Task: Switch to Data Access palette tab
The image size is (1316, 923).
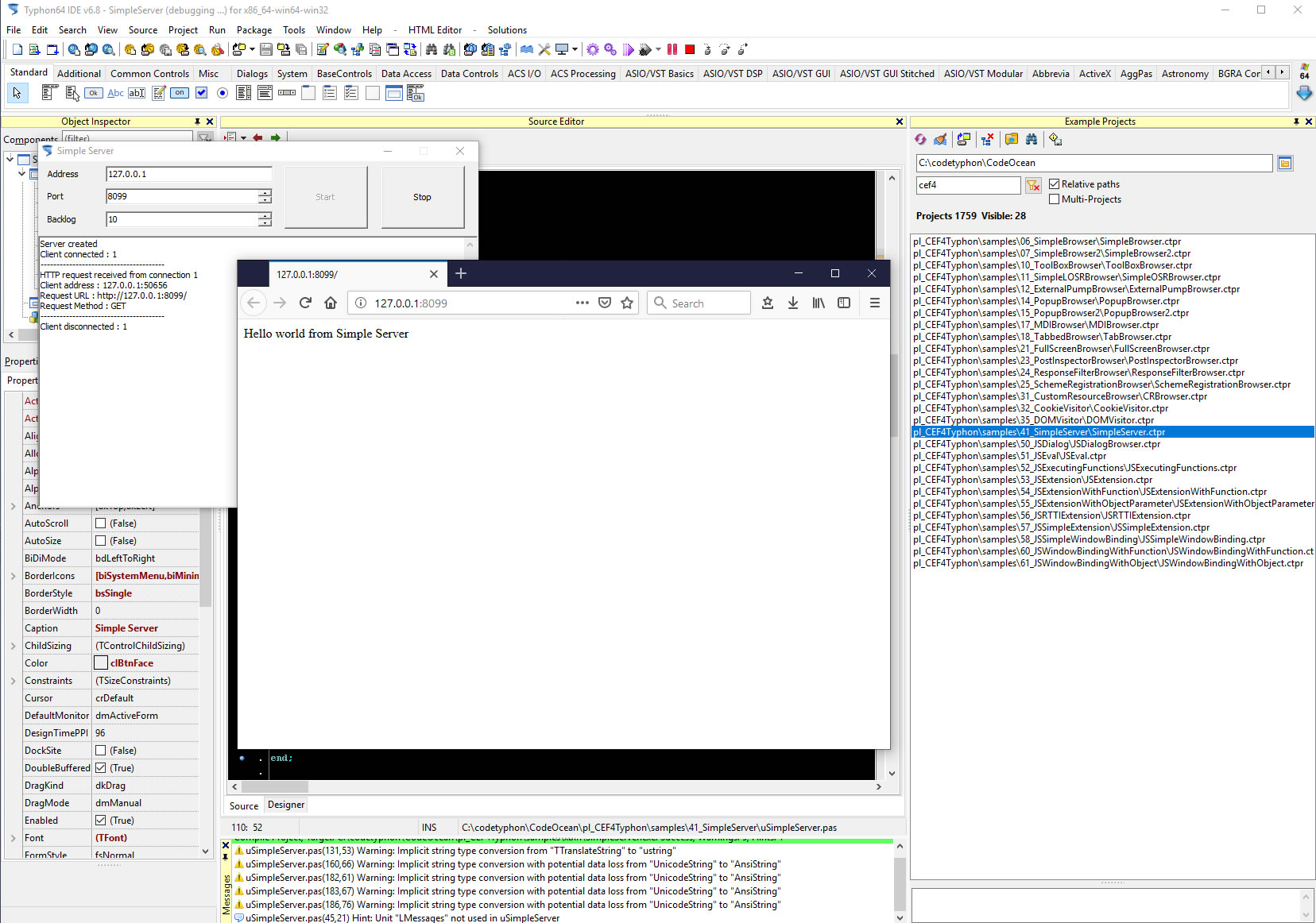Action: click(x=406, y=74)
